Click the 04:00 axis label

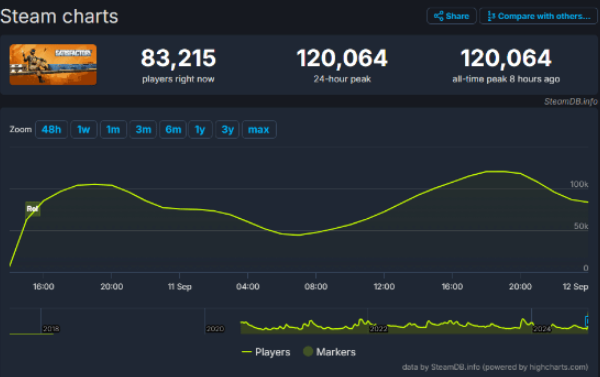coord(248,287)
